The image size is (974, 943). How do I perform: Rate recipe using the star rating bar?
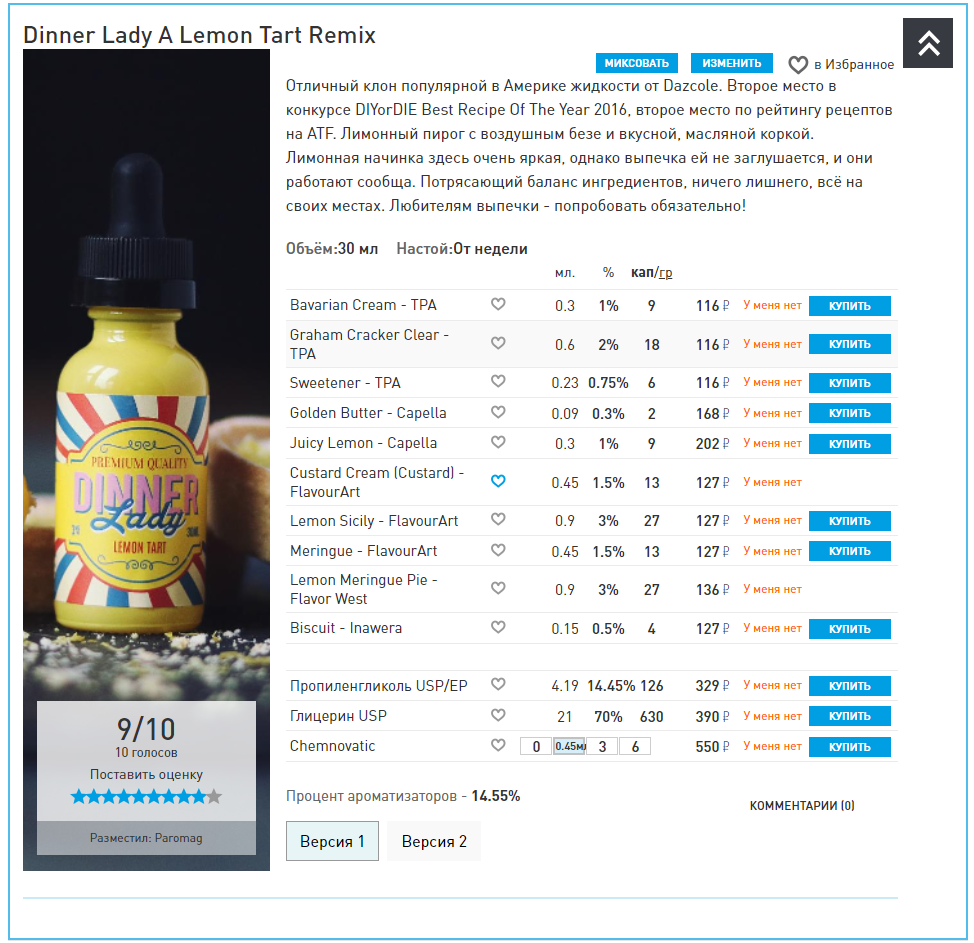click(146, 797)
